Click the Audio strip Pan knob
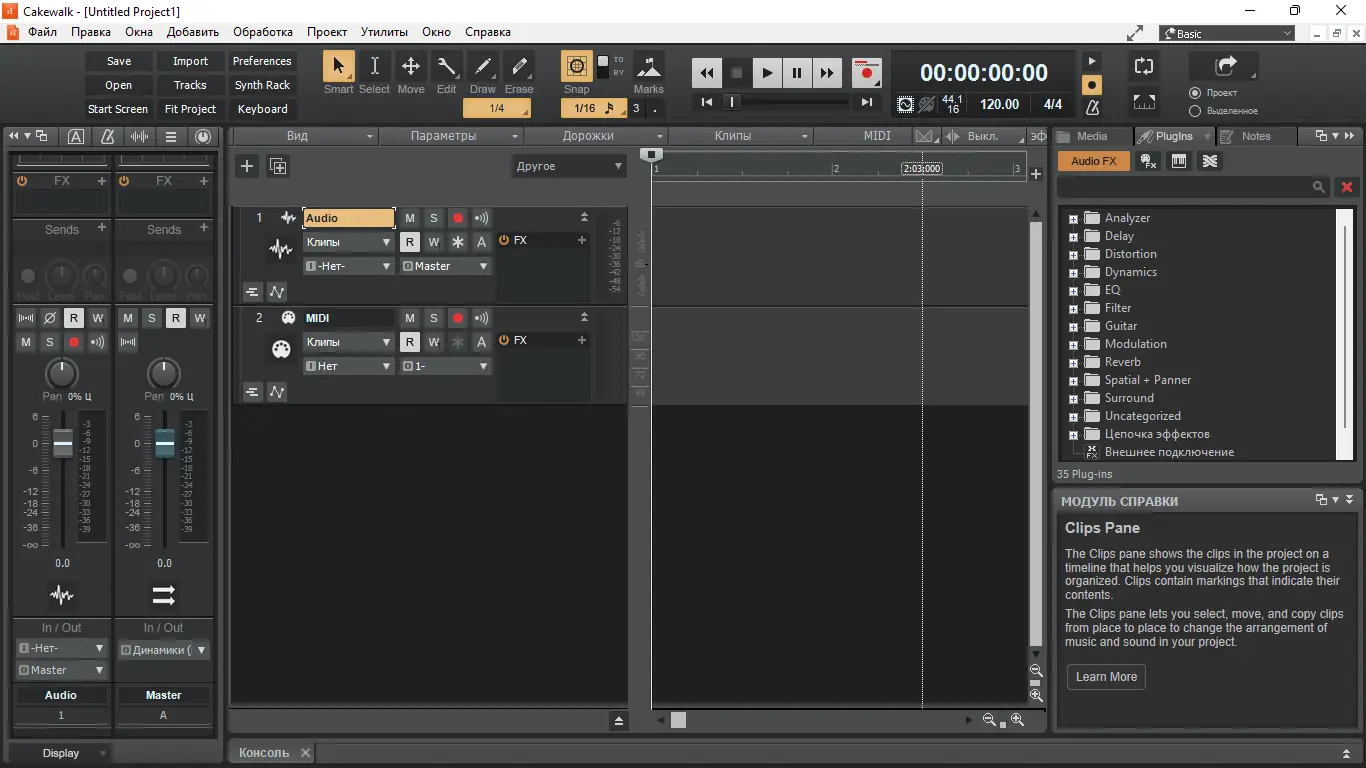 coord(62,374)
